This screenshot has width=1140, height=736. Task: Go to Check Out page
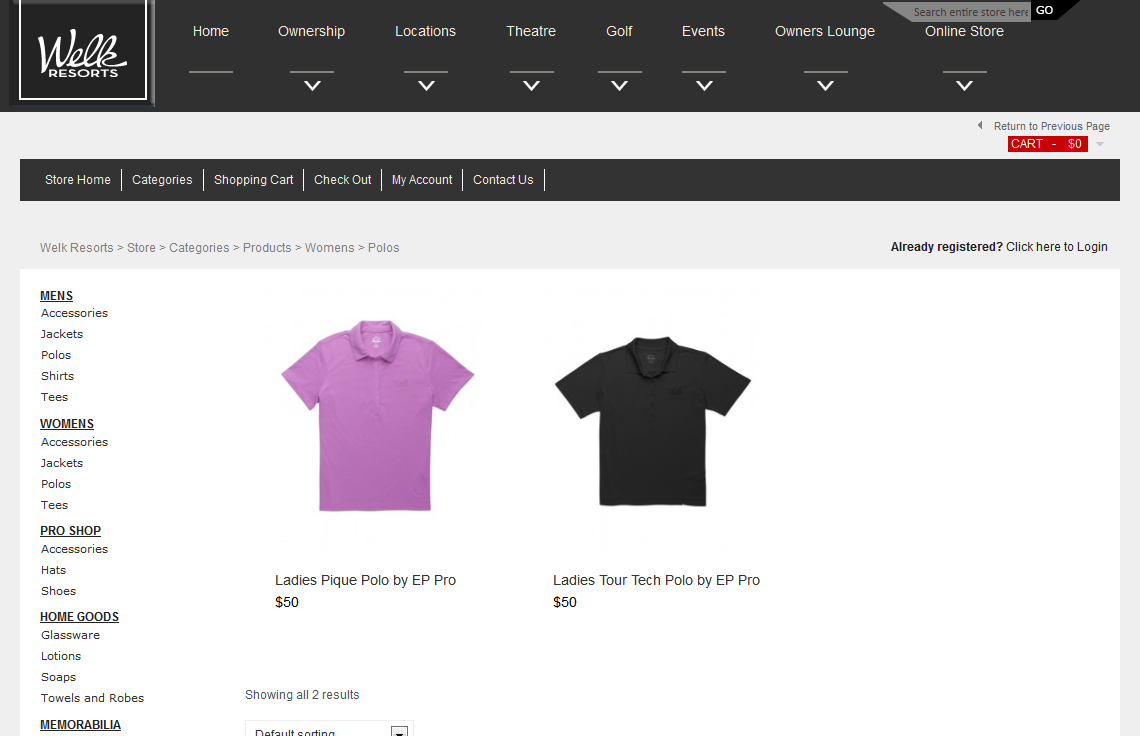[x=342, y=180]
